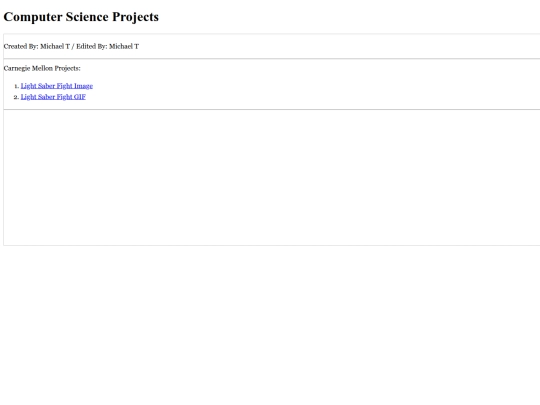Open the Light Saber Fight Image link
Image resolution: width=540 pixels, height=405 pixels.
pyautogui.click(x=57, y=86)
